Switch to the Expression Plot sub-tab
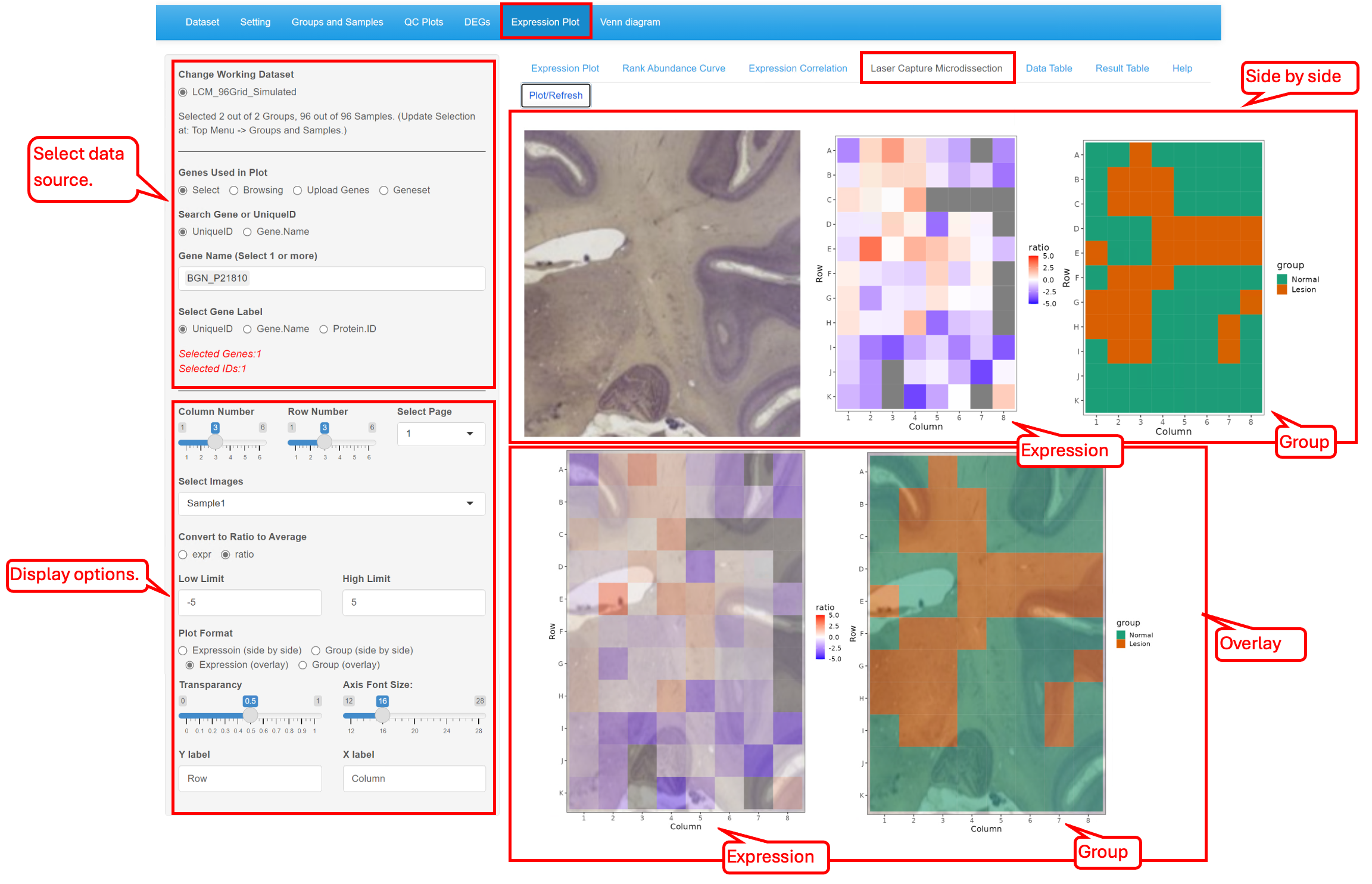Screen dimensions: 1372x884 [565, 69]
